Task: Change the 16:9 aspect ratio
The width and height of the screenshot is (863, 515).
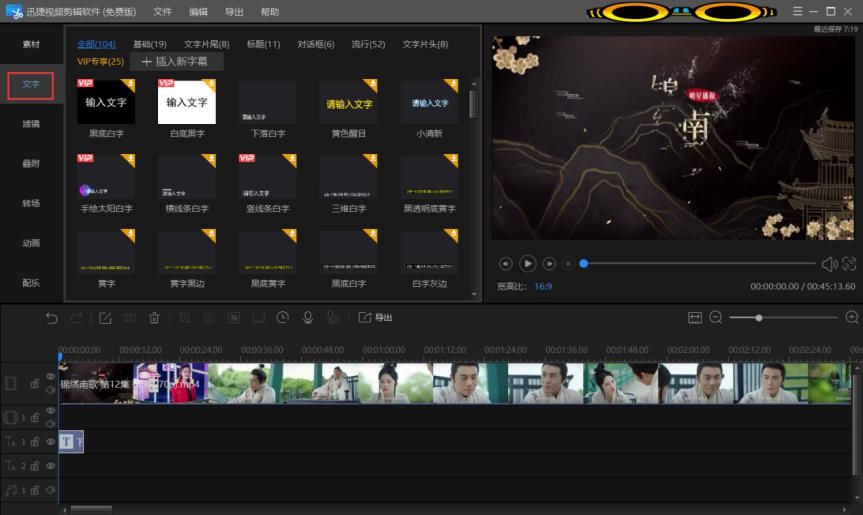Action: 543,286
